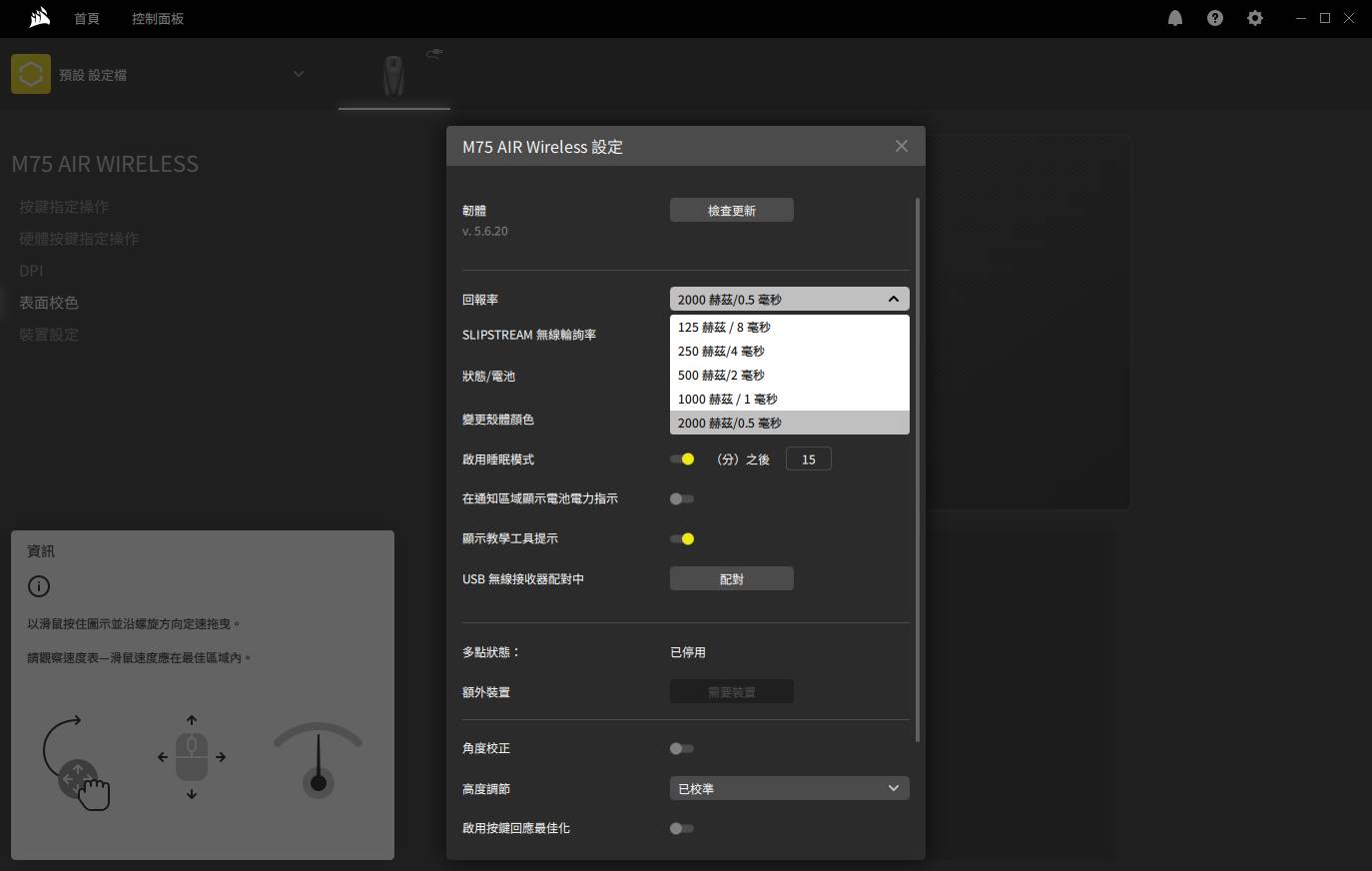
Task: Select the M75 mouse device thumbnail
Action: coord(394,76)
